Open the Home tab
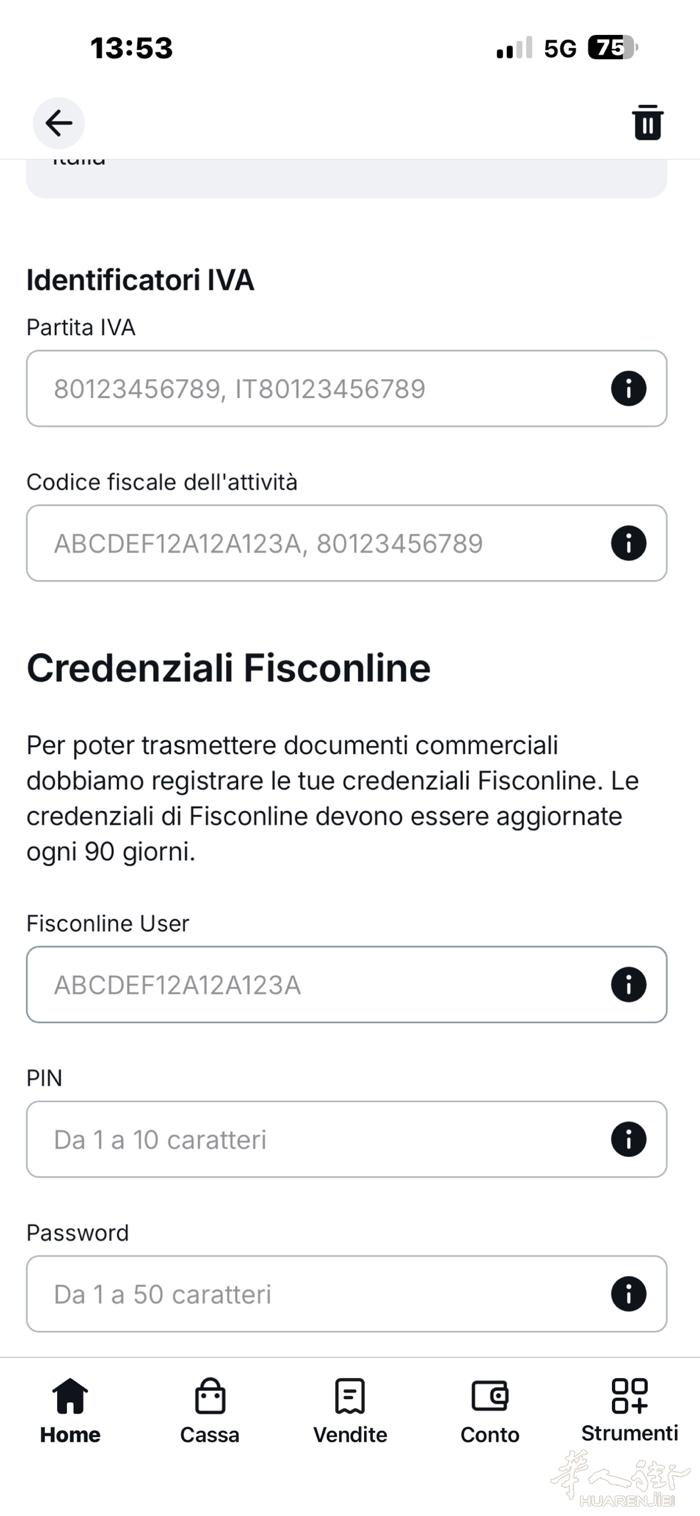 [70, 1411]
